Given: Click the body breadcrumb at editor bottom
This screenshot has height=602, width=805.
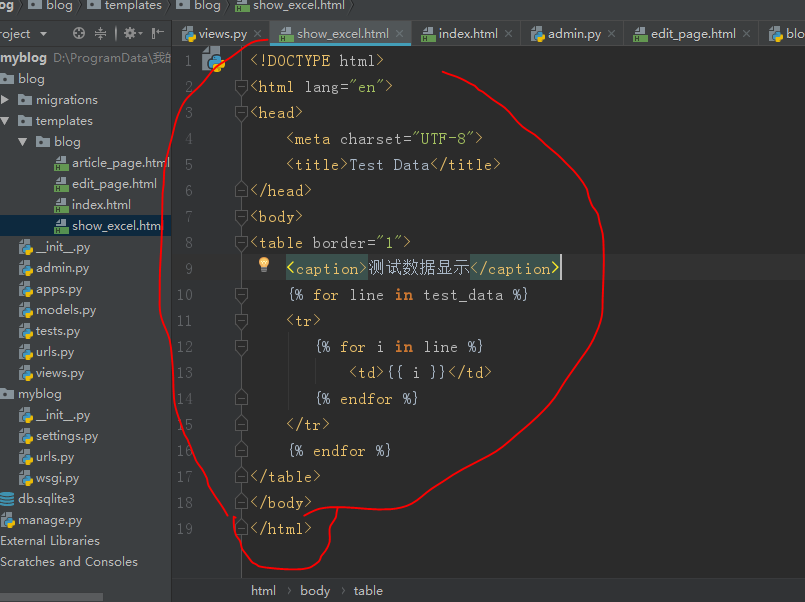Looking at the screenshot, I should coord(315,591).
